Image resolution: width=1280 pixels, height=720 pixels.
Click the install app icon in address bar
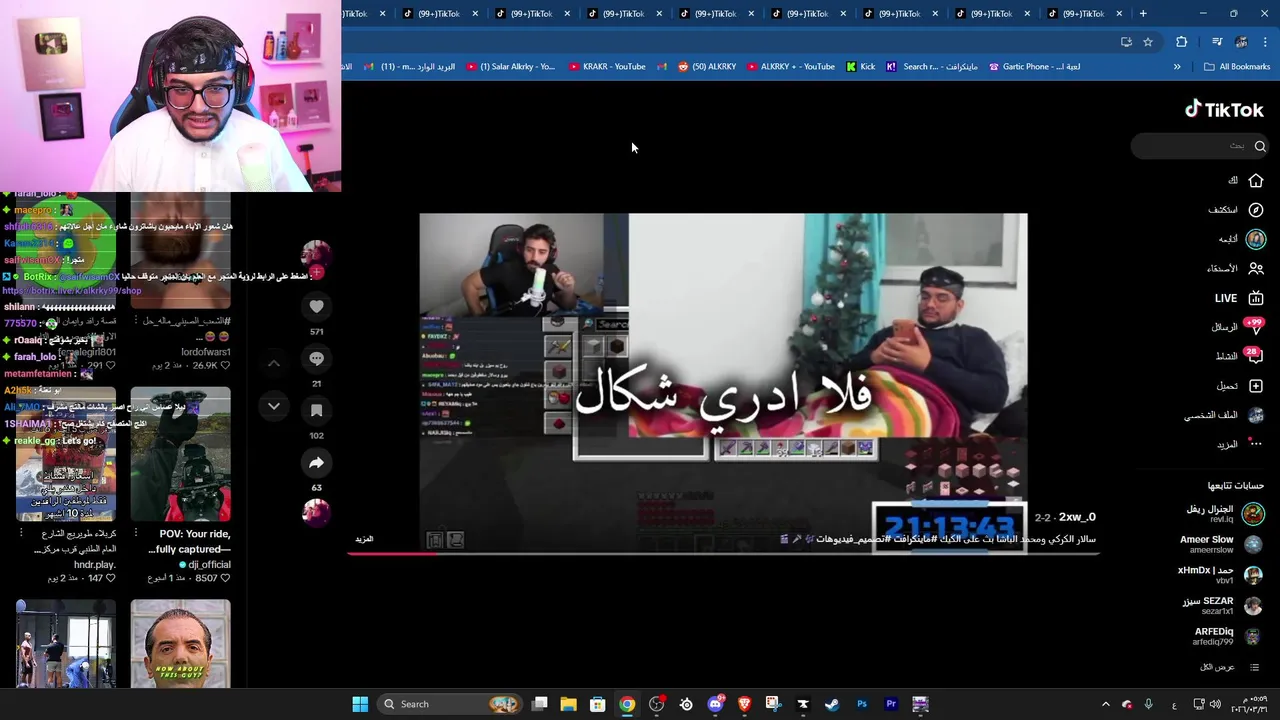pyautogui.click(x=1126, y=42)
